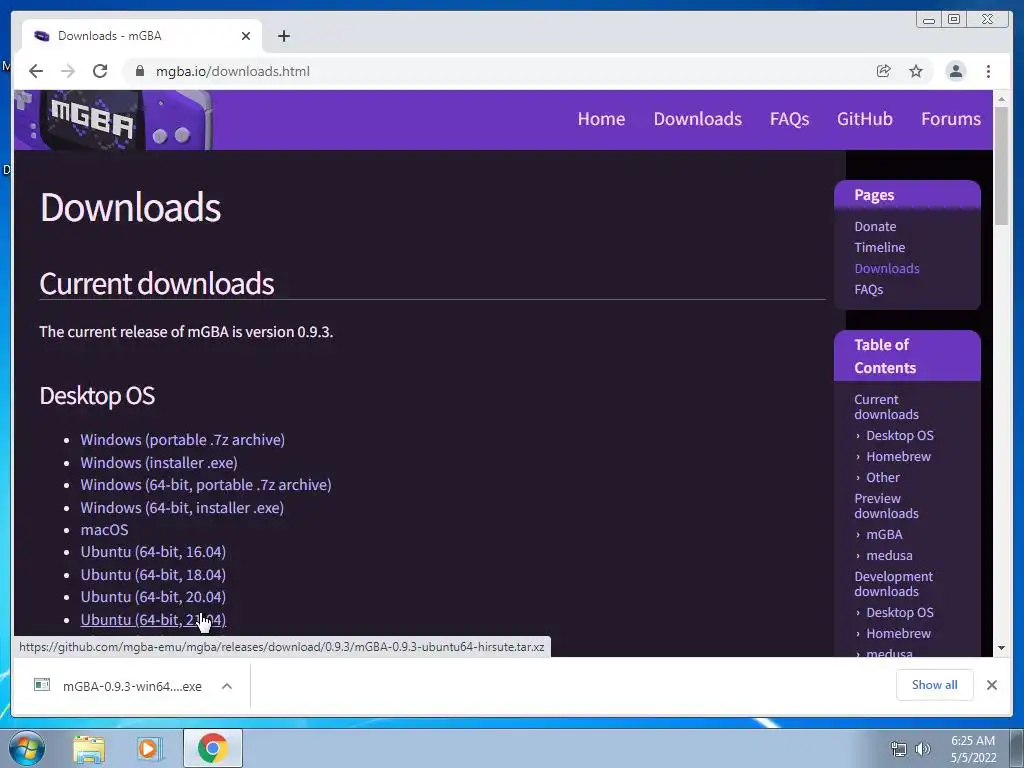The width and height of the screenshot is (1024, 768).
Task: Click the macOS download link
Action: pyautogui.click(x=104, y=530)
